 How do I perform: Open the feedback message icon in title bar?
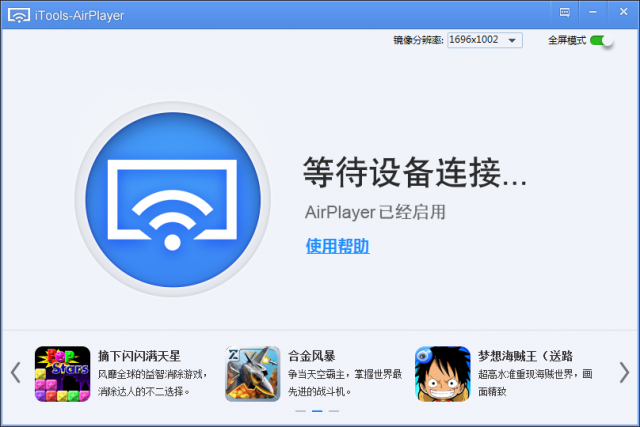565,12
